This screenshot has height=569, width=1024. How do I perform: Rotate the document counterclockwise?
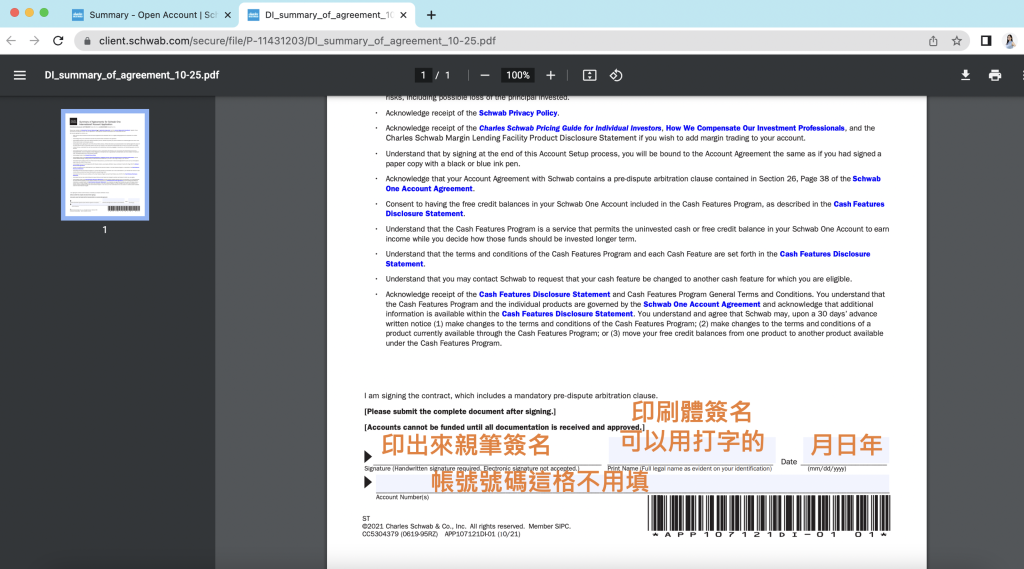(x=616, y=75)
